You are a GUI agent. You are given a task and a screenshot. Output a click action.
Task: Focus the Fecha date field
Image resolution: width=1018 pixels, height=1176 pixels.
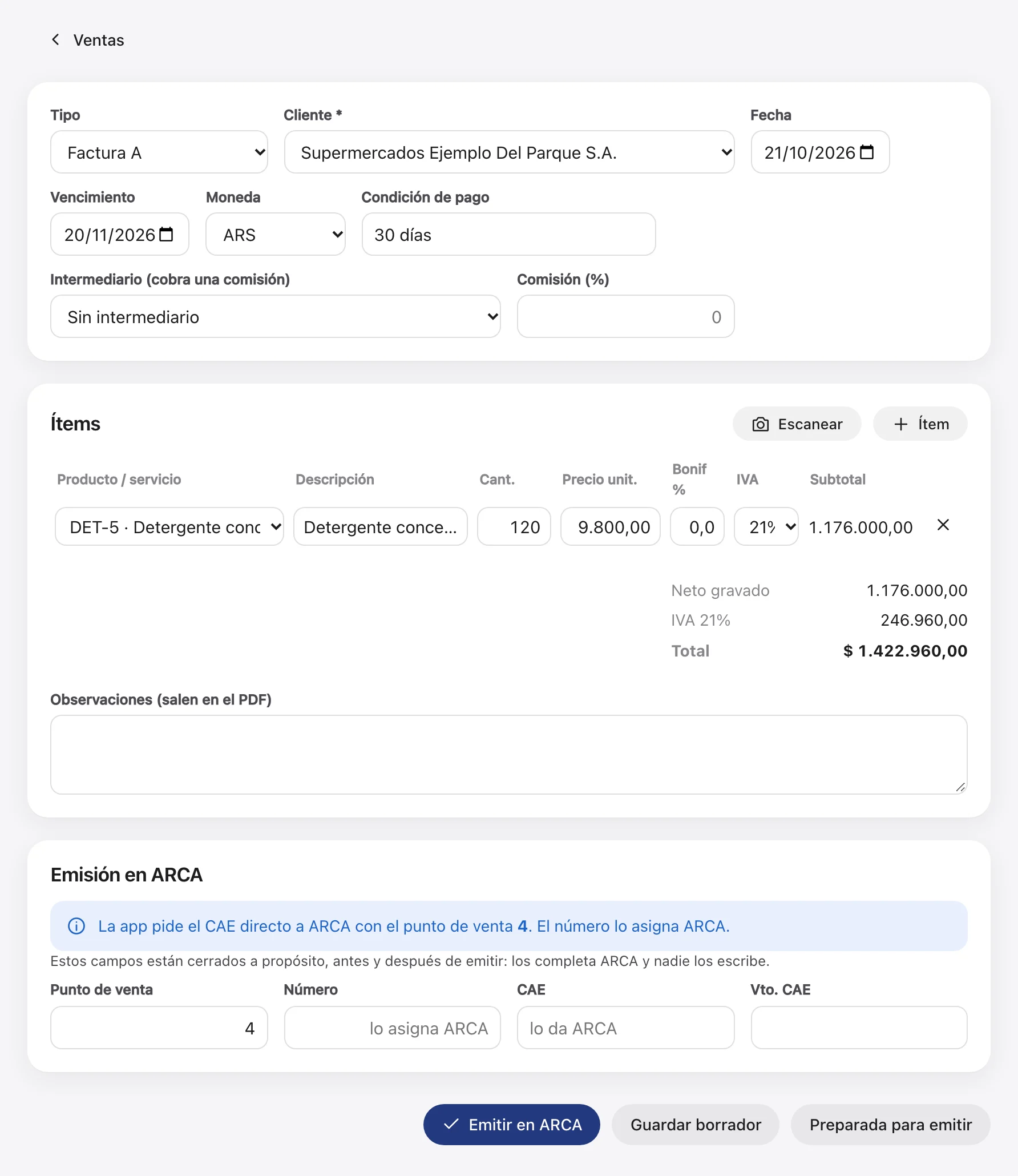[x=820, y=152]
